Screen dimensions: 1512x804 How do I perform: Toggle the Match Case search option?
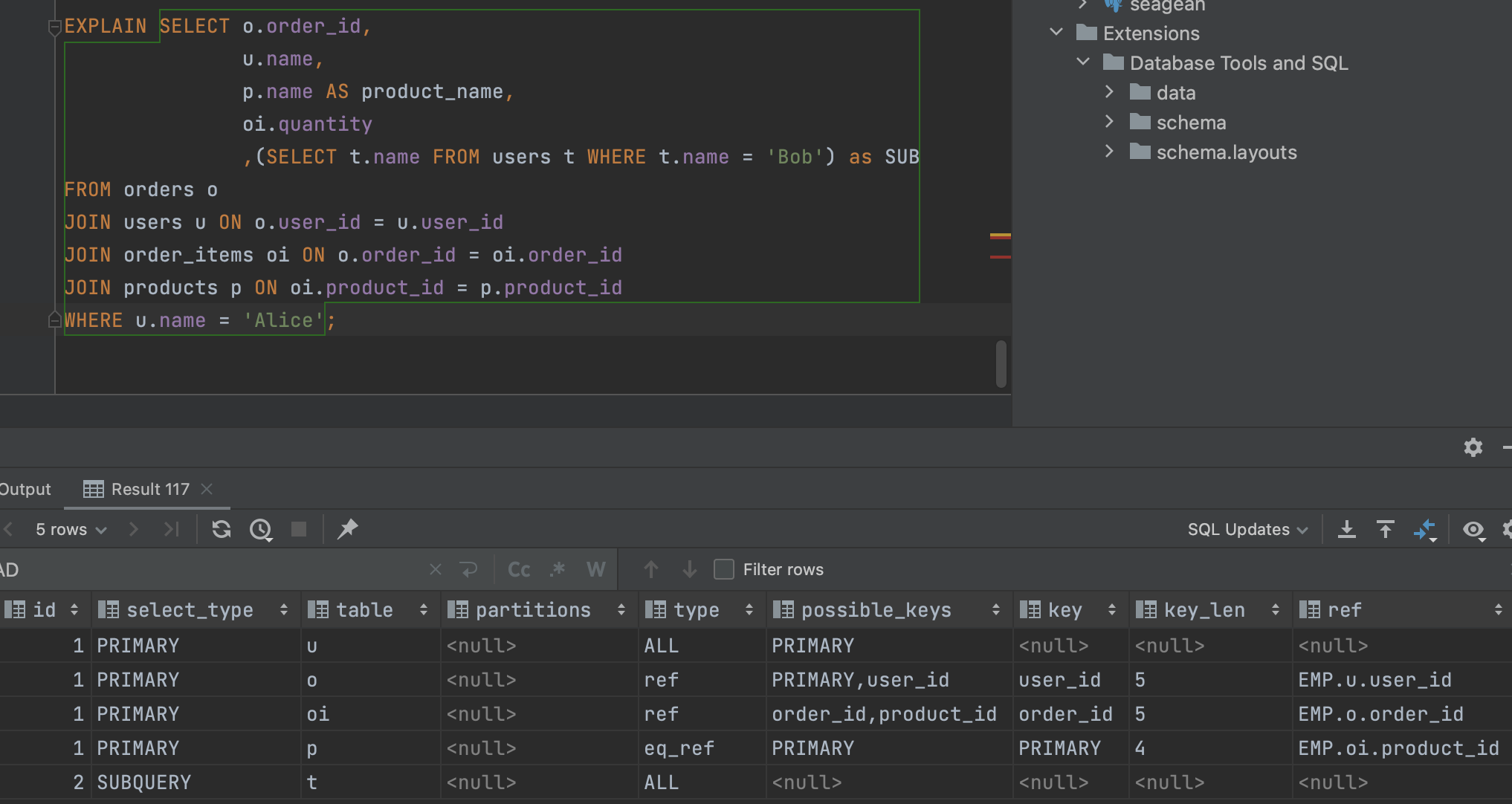(x=519, y=570)
